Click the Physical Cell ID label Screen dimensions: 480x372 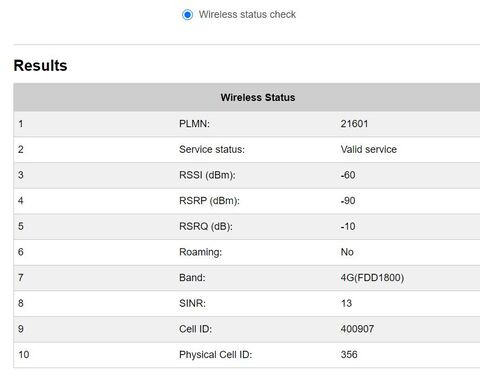(x=216, y=355)
